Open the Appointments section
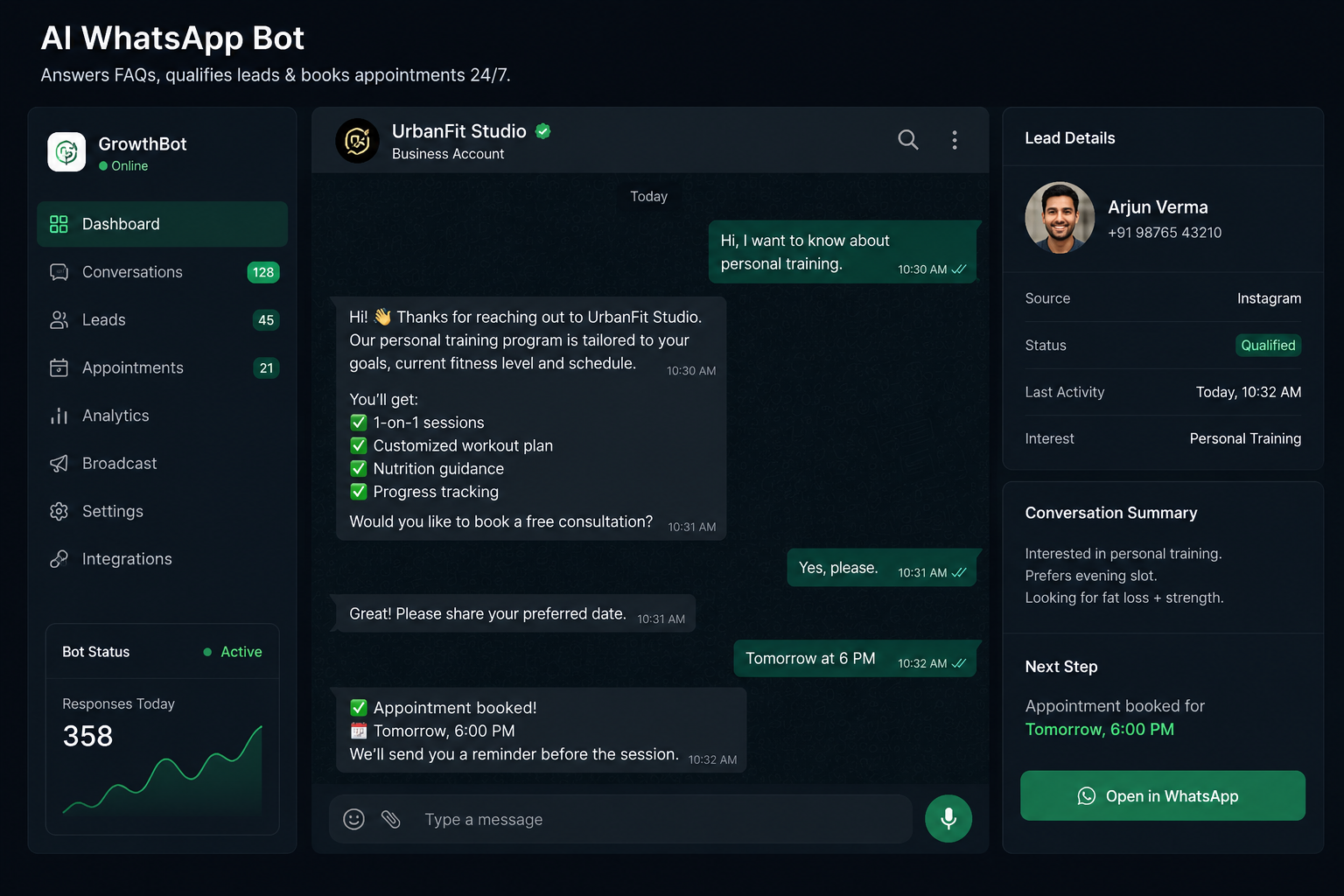The image size is (1344, 896). [162, 367]
